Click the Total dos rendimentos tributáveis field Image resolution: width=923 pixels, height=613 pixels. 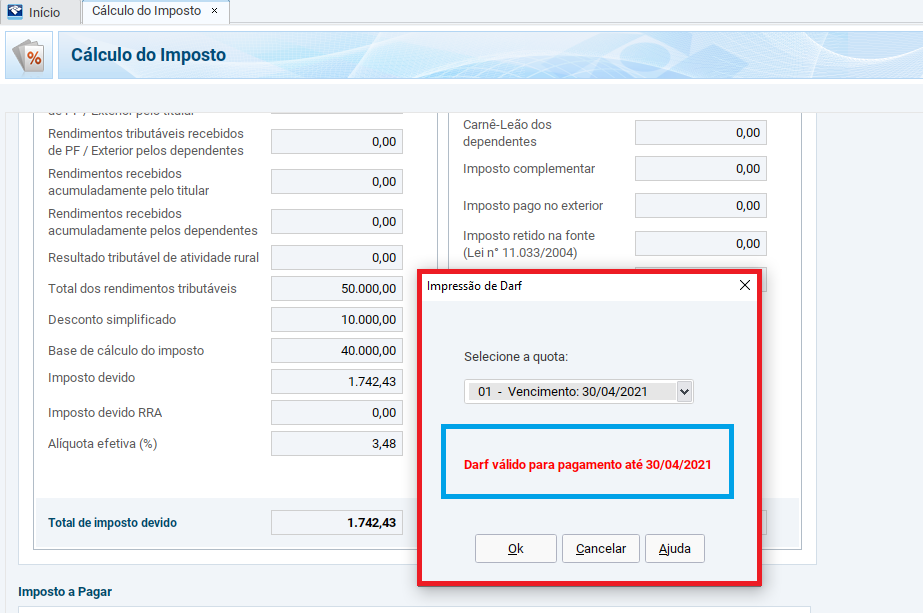337,289
